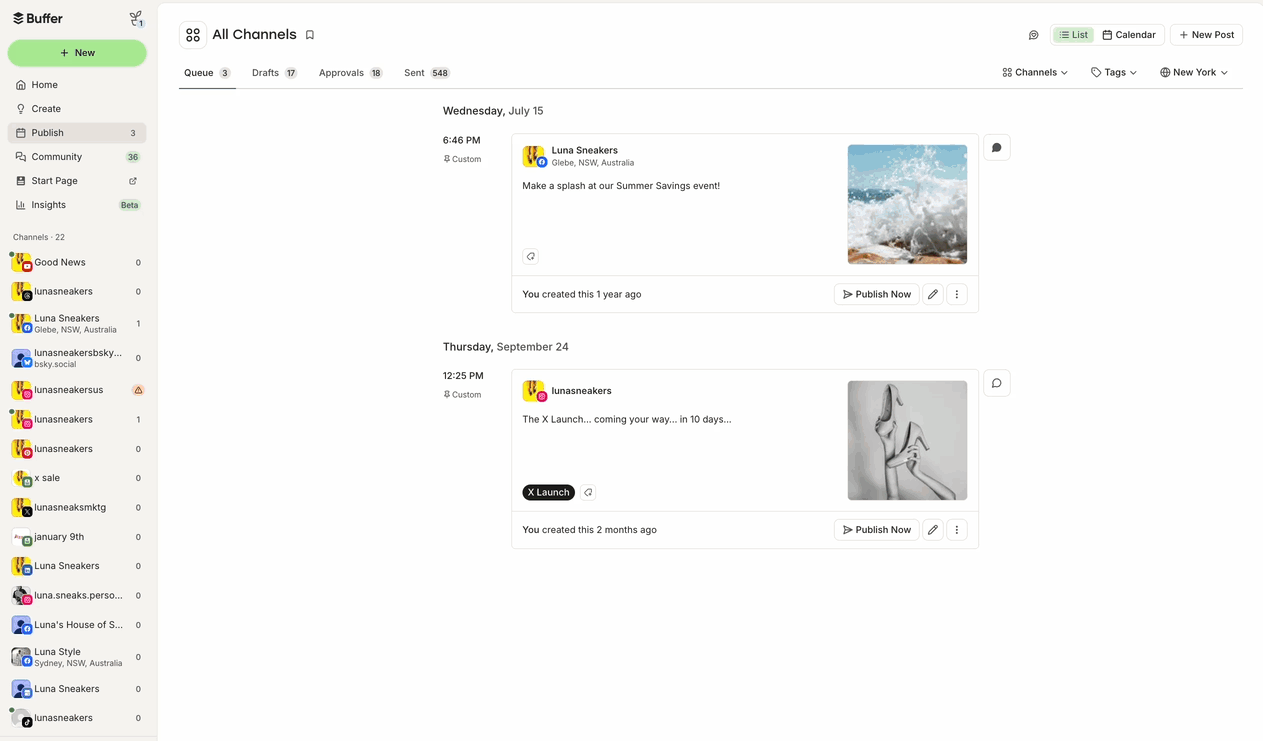Open the Queue tab
The width and height of the screenshot is (1263, 741).
pyautogui.click(x=207, y=73)
